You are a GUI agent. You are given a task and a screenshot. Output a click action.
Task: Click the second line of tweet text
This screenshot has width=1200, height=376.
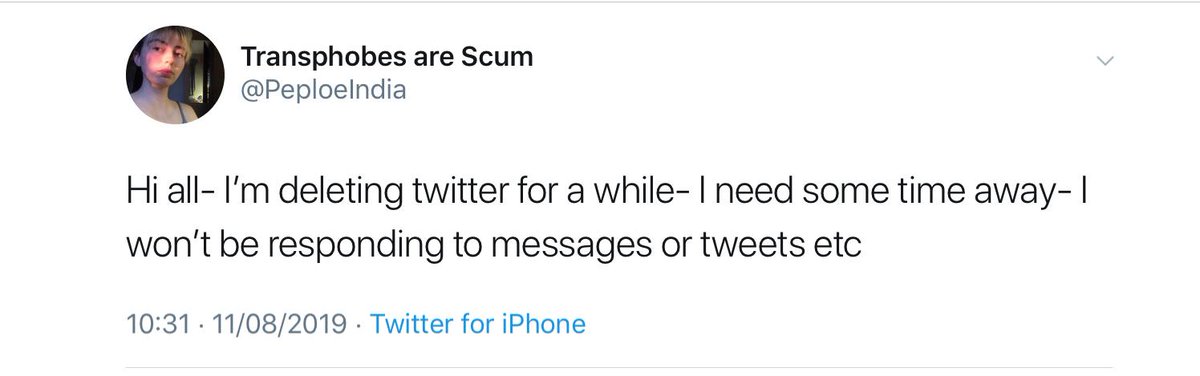pos(494,246)
